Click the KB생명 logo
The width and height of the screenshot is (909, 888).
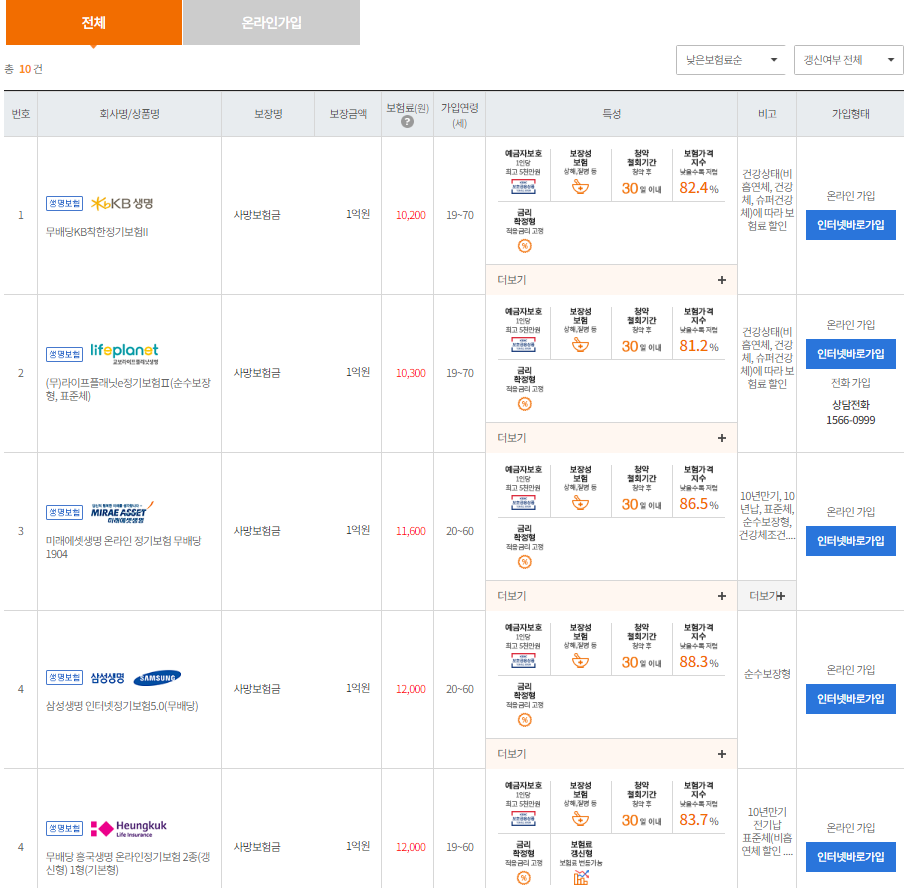122,203
